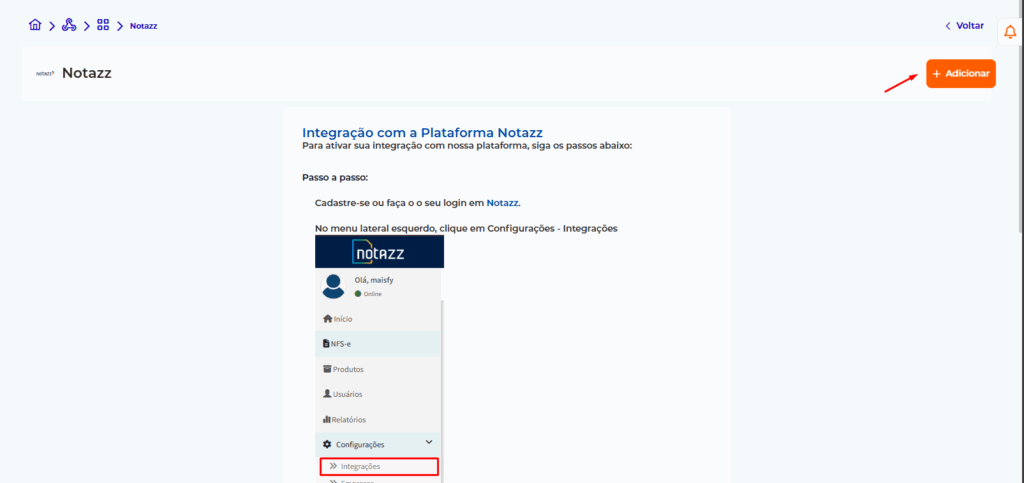Screen dimensions: 1024x483
Task: Click the Notazz tutorial screenshot image
Action: tap(379, 359)
